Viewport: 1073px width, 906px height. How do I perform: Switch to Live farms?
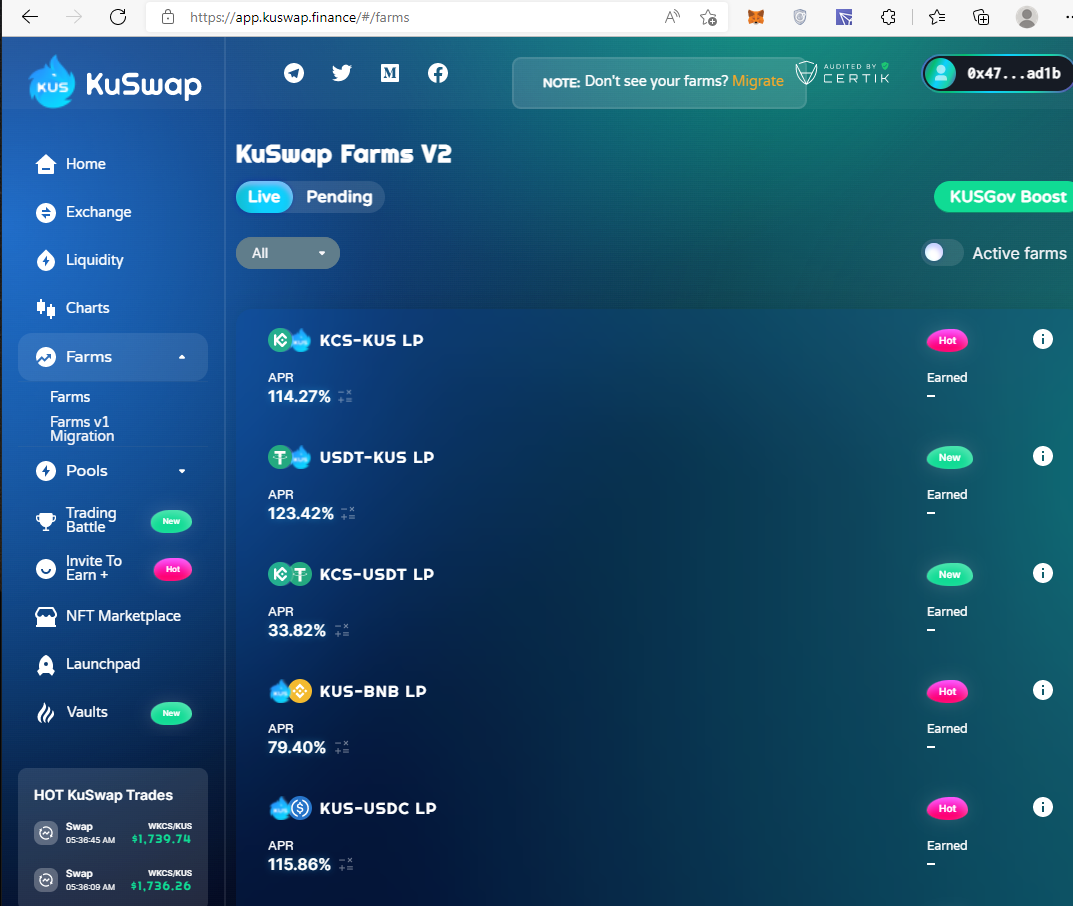(264, 197)
